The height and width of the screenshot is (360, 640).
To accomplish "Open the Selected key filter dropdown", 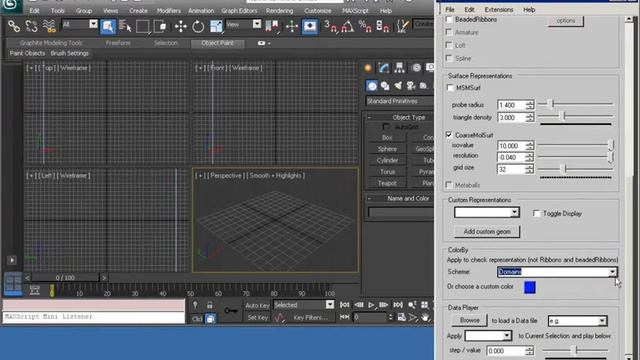I will point(304,305).
